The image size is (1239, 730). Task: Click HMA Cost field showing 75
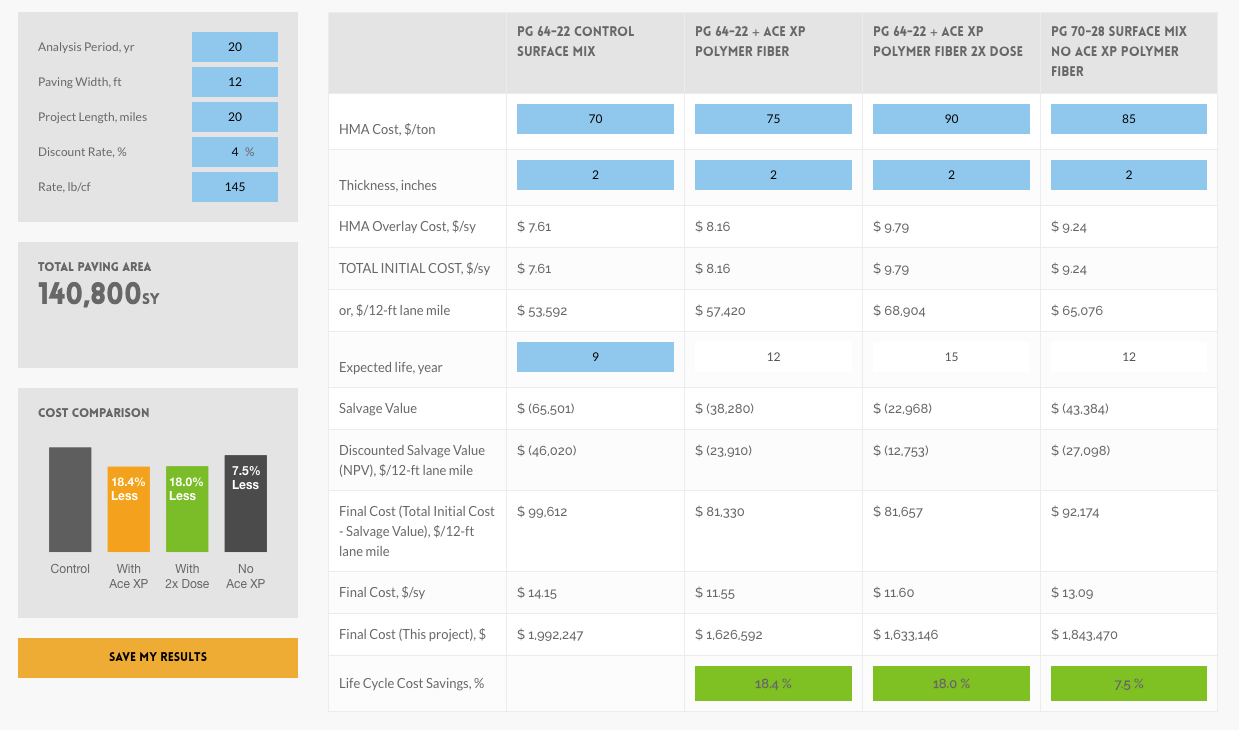[x=773, y=119]
